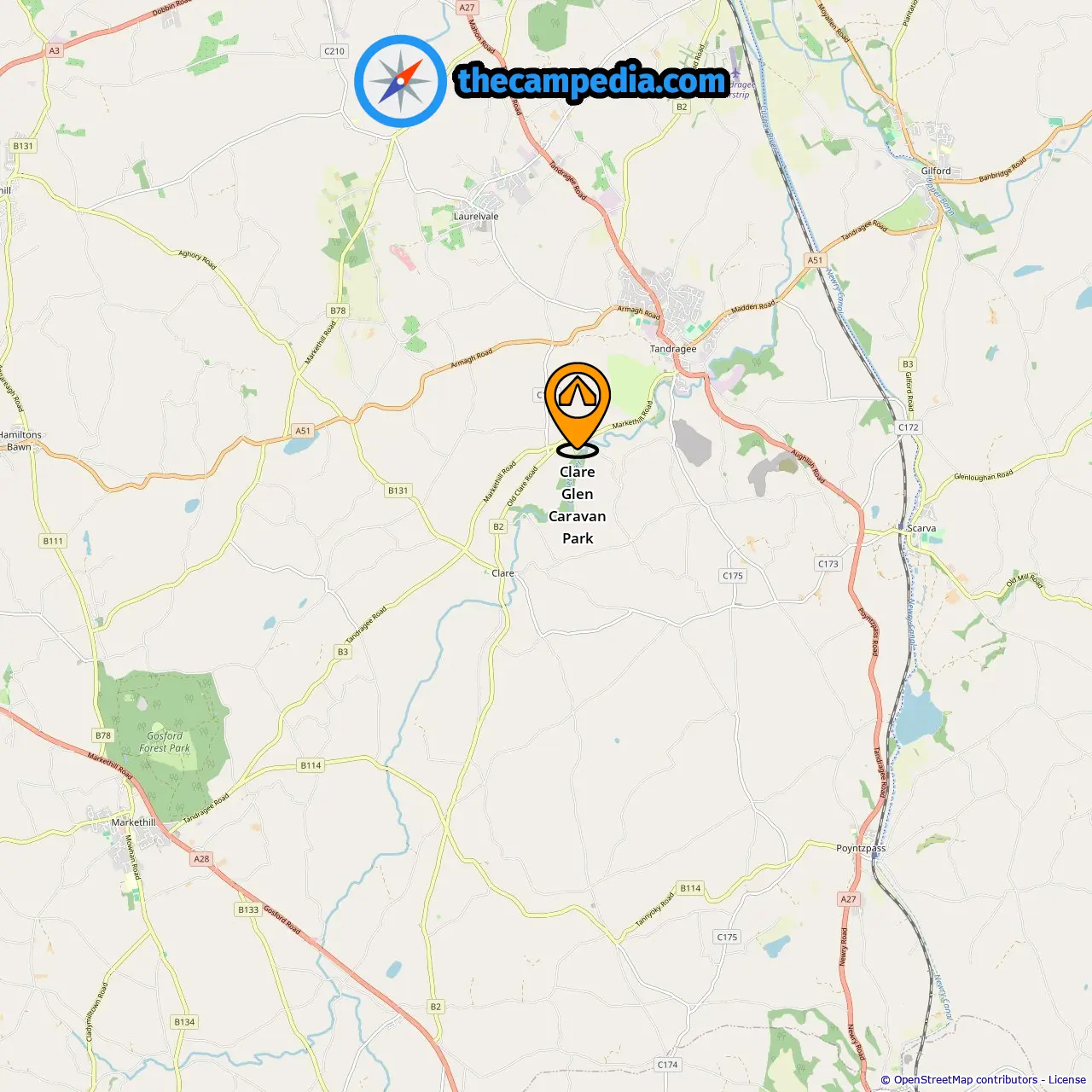Viewport: 1092px width, 1092px height.
Task: Click the Clare Glen Caravan Park label
Action: point(578,505)
